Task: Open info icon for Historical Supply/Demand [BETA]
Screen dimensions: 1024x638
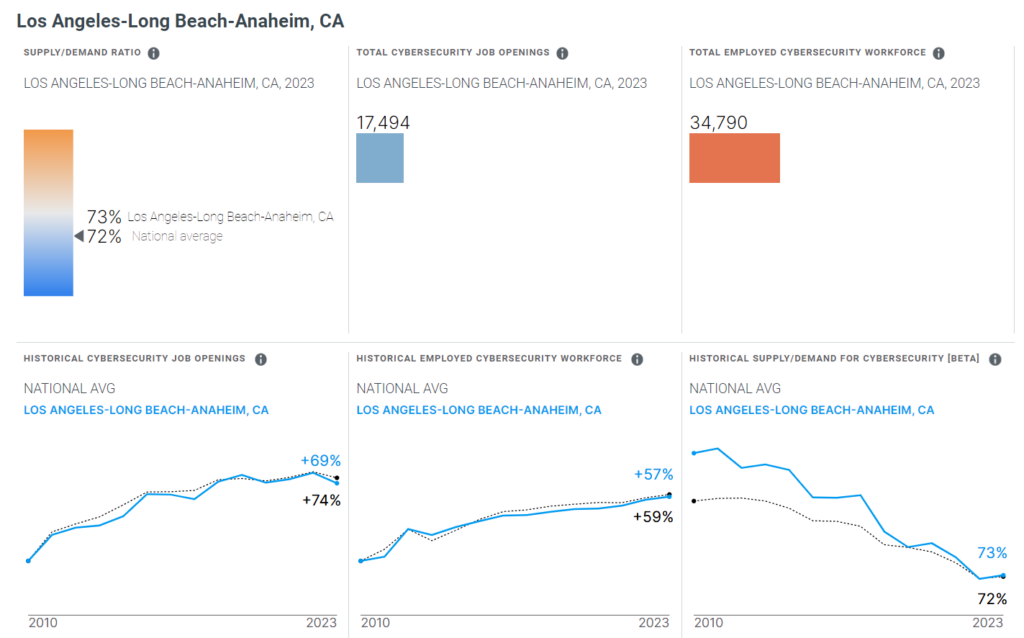Action: click(995, 359)
